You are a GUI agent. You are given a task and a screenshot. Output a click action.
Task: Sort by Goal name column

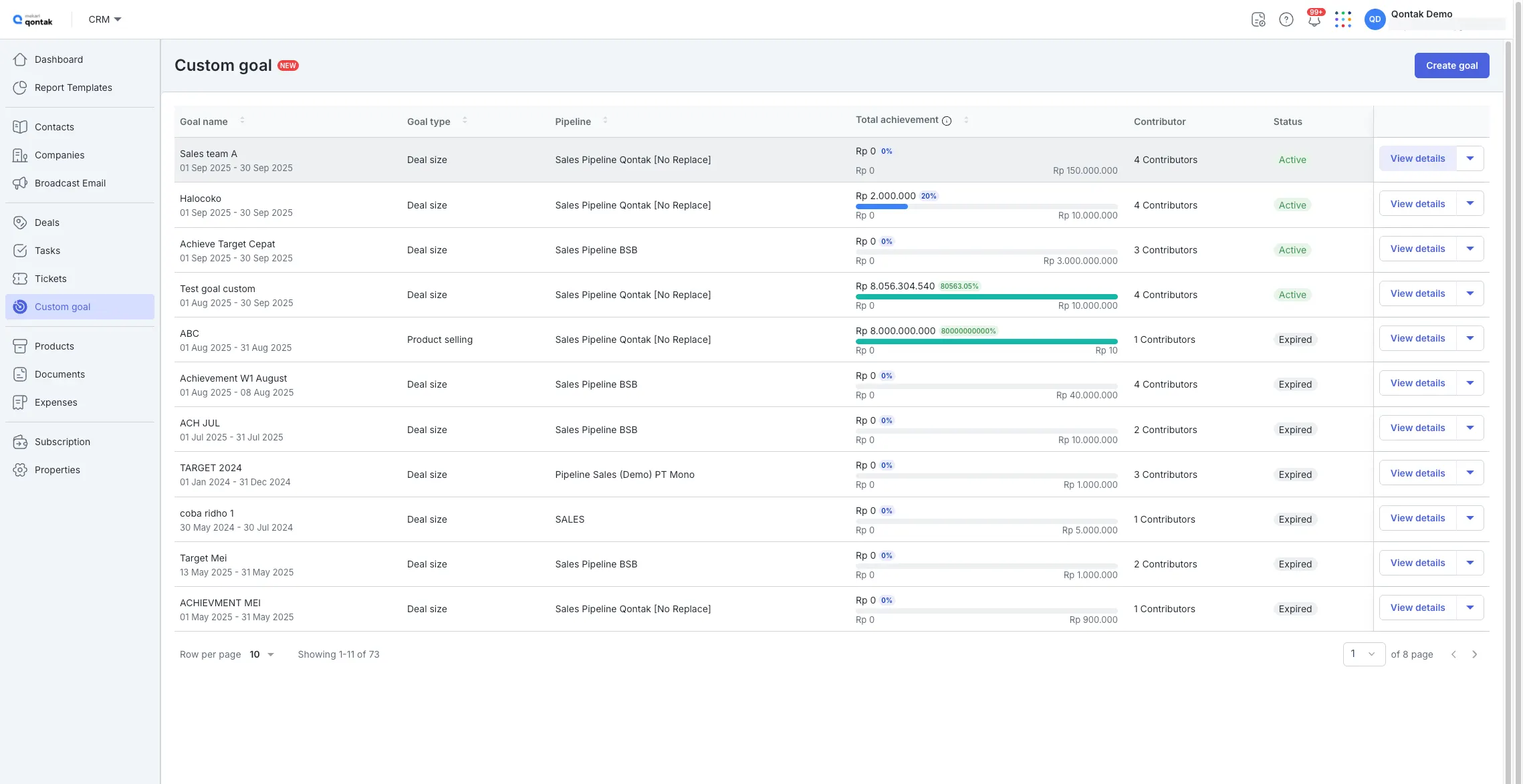(x=242, y=121)
